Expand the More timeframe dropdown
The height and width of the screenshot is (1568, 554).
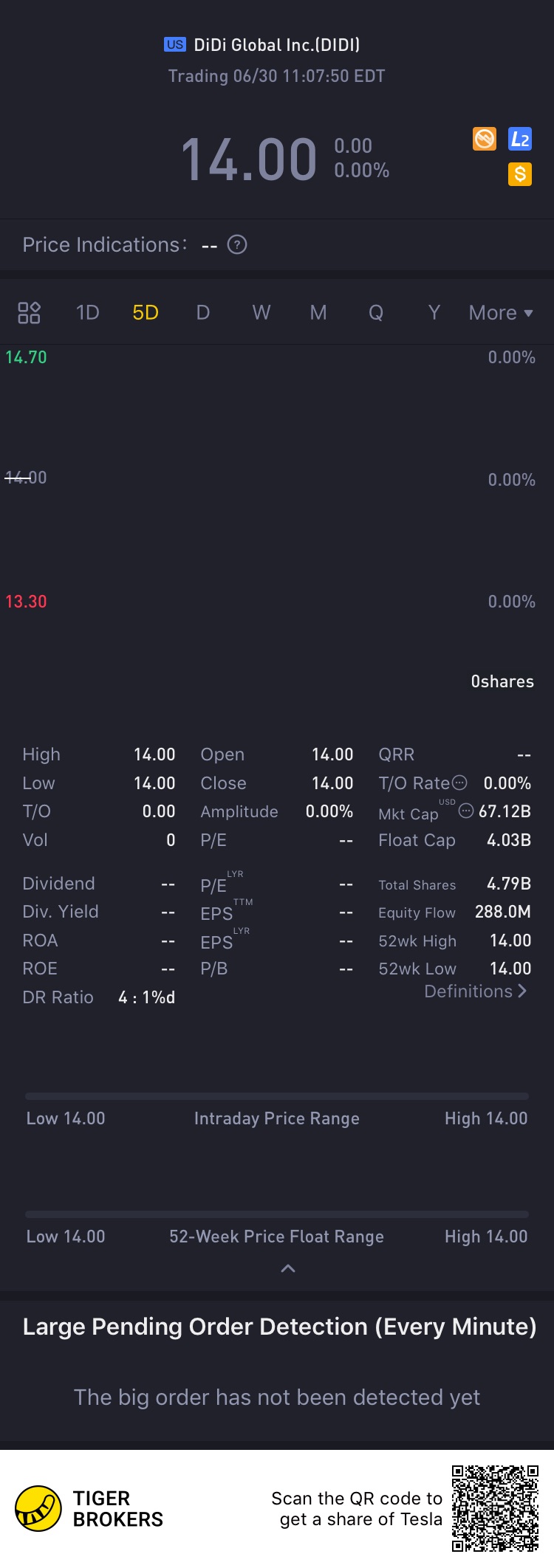(x=500, y=313)
